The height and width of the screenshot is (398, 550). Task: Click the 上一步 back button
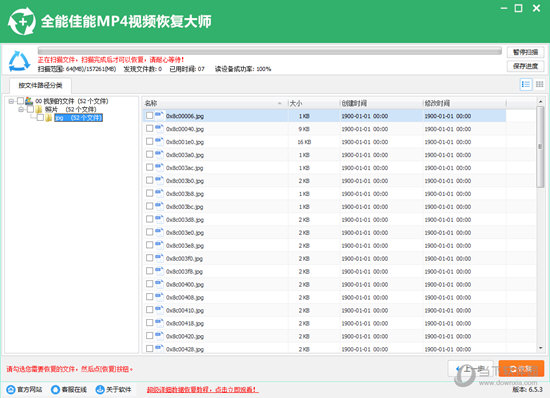(x=472, y=369)
